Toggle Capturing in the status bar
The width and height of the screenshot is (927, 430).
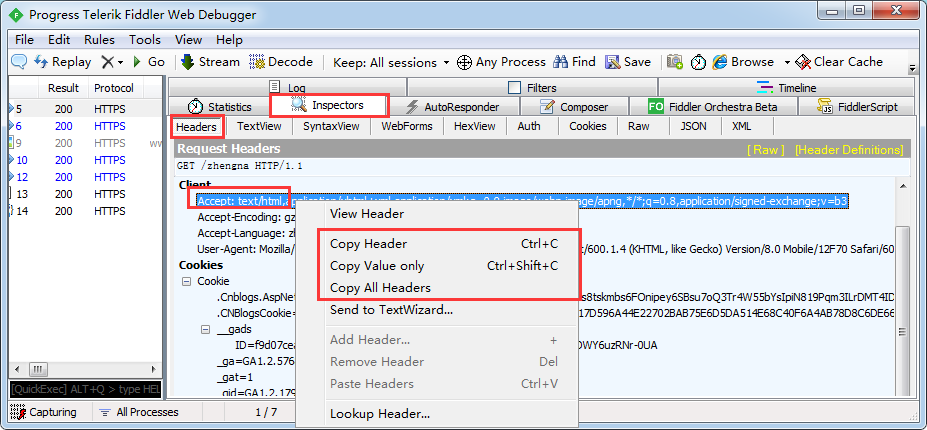(x=44, y=412)
